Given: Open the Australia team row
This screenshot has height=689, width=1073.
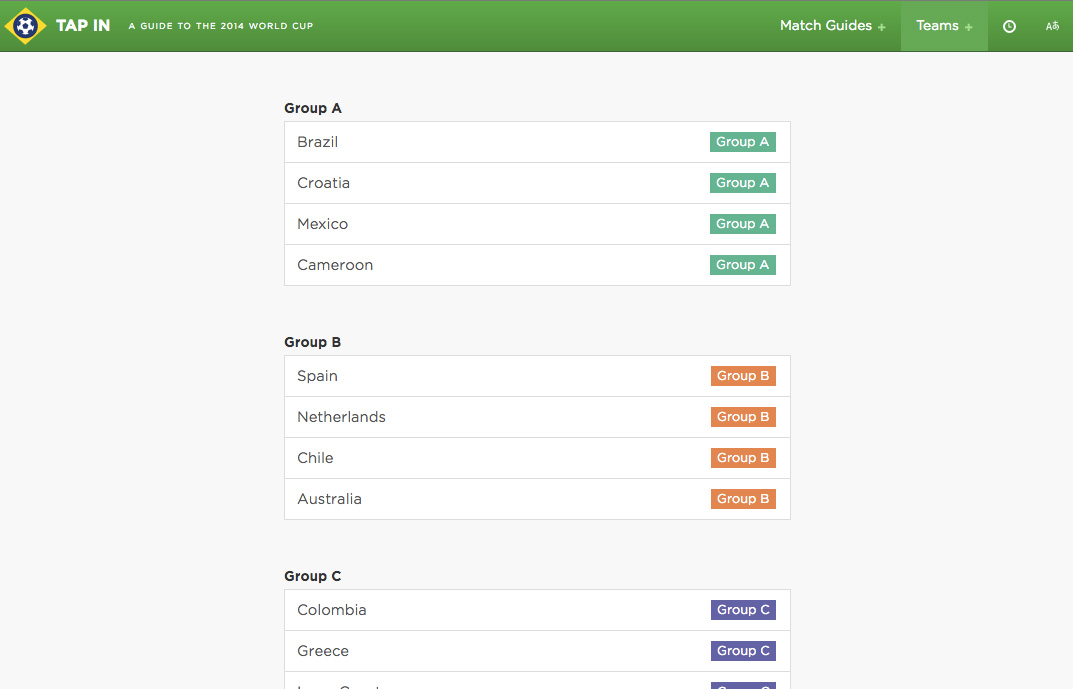Looking at the screenshot, I should pyautogui.click(x=329, y=499).
